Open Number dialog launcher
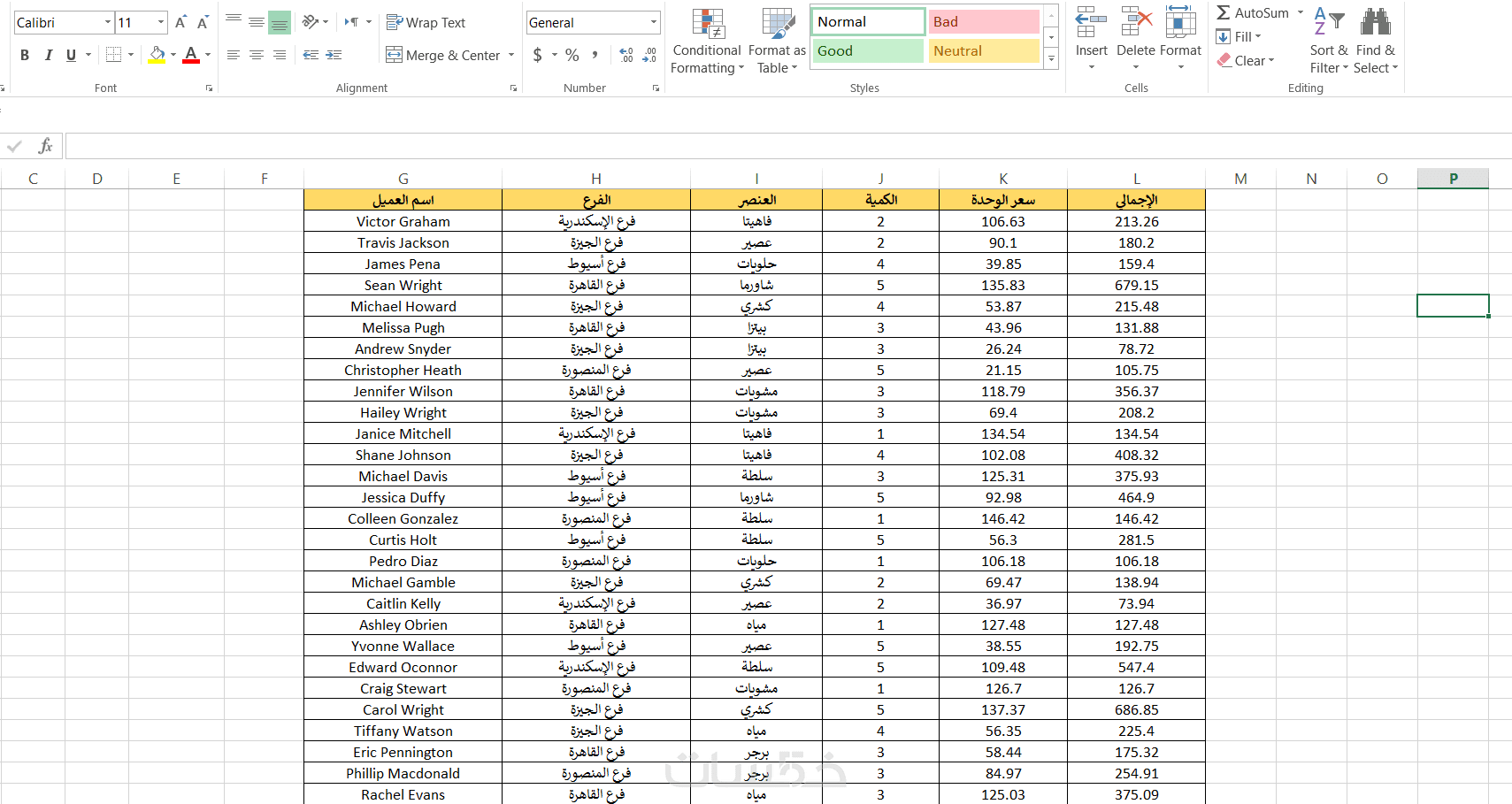This screenshot has height=804, width=1512. (x=656, y=88)
